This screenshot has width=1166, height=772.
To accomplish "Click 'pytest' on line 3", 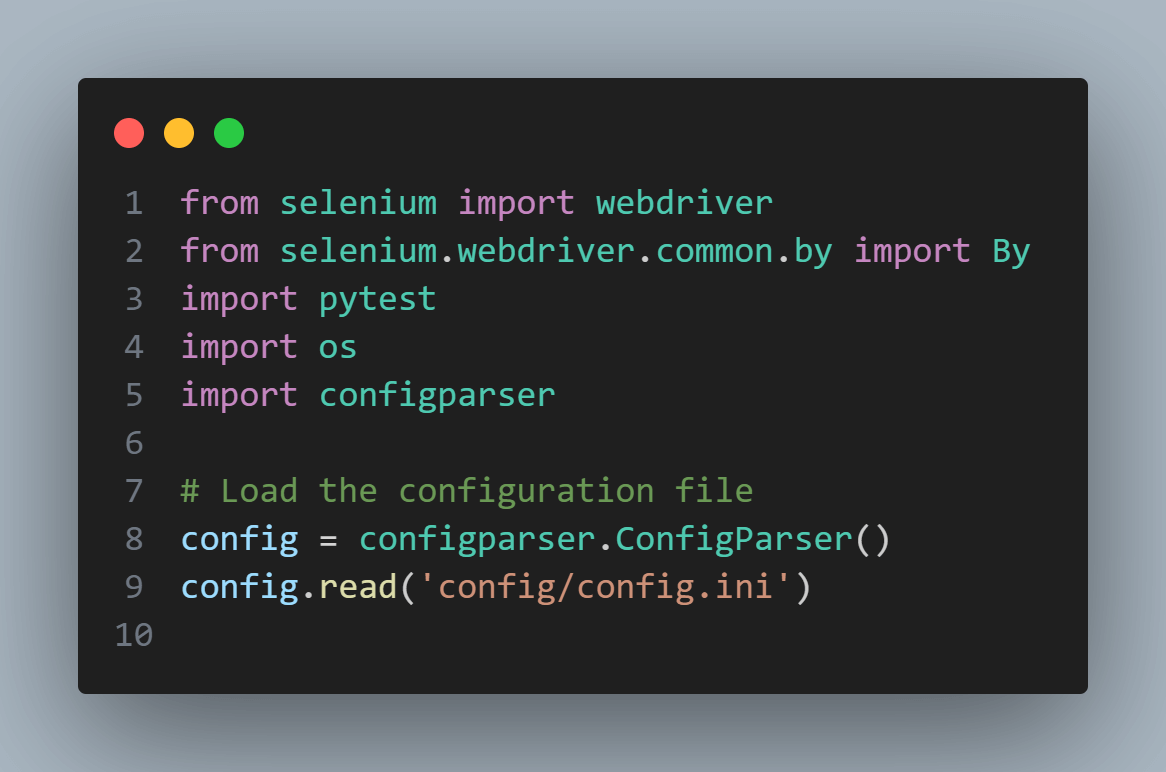I will 378,300.
